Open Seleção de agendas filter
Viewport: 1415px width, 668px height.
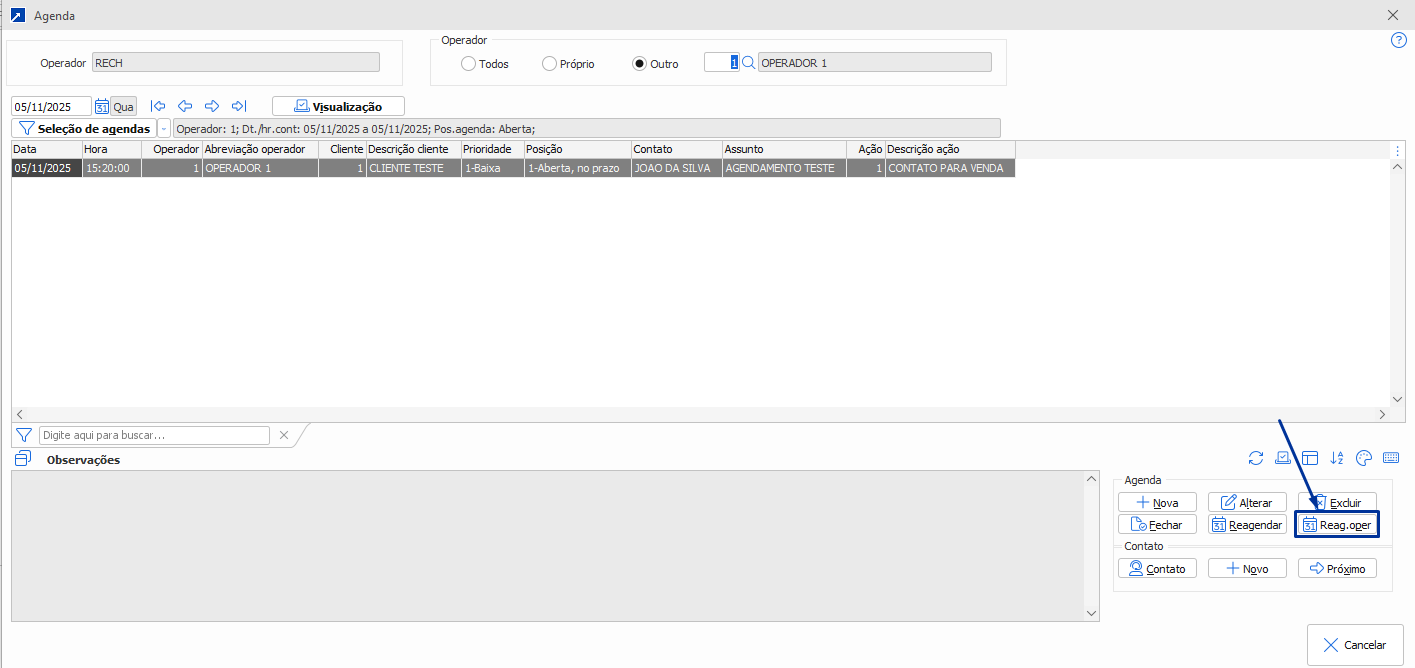click(84, 129)
